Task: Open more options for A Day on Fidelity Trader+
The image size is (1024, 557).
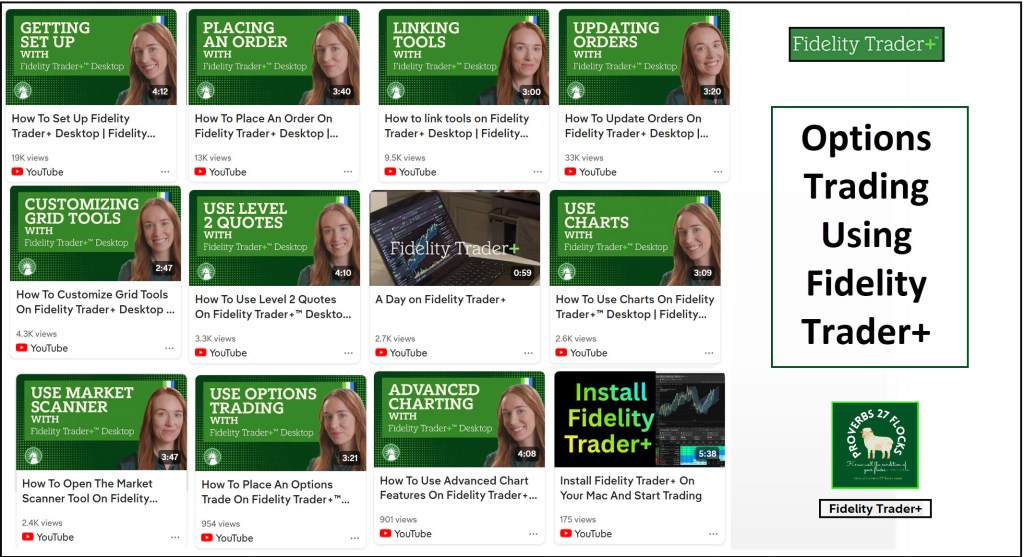Action: 529,353
